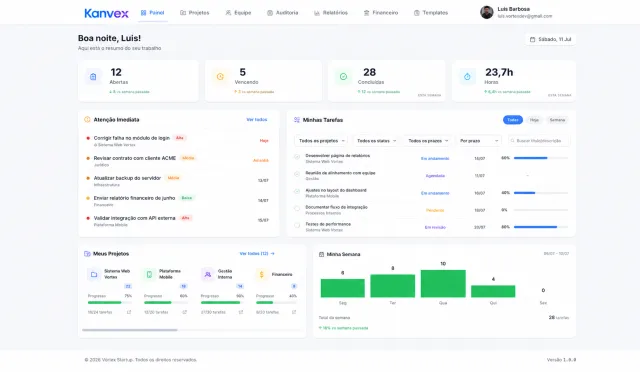Click the Minhas Tarefas header icon

pos(297,120)
